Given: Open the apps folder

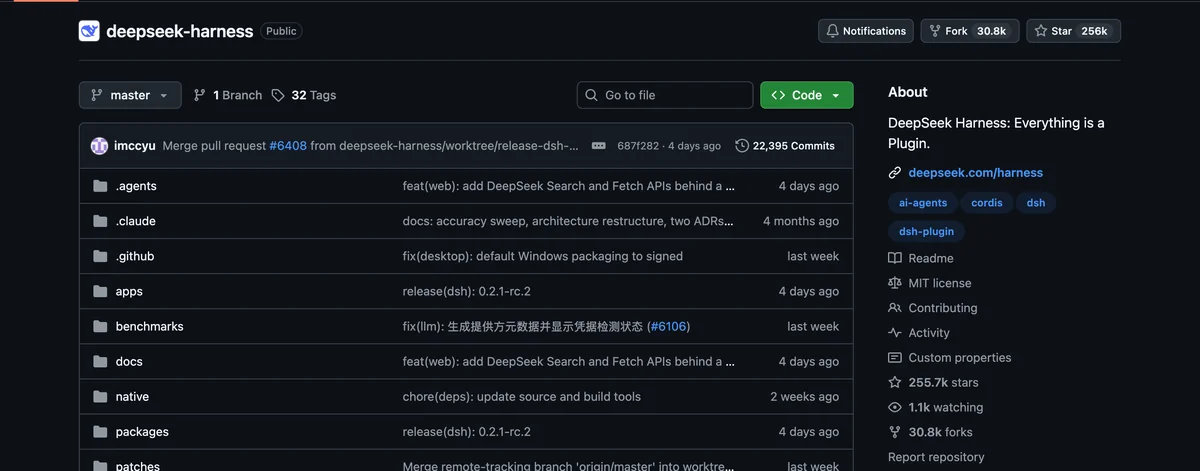Looking at the screenshot, I should click(129, 291).
